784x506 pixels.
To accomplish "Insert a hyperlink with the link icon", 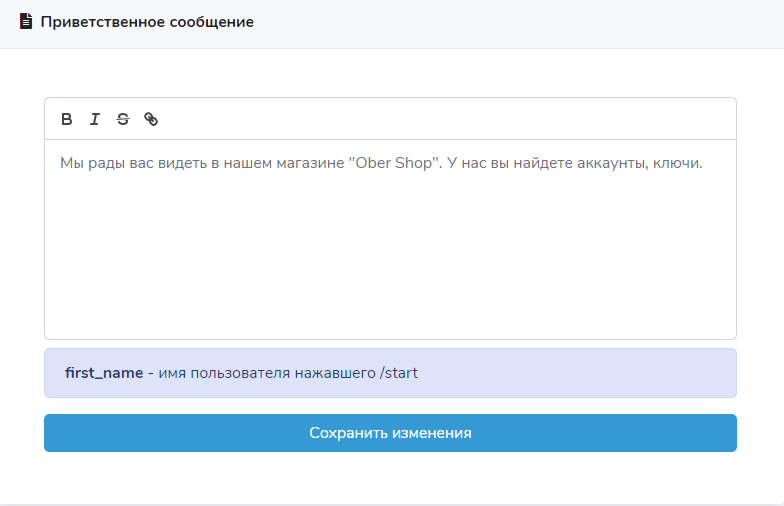I will click(x=151, y=119).
